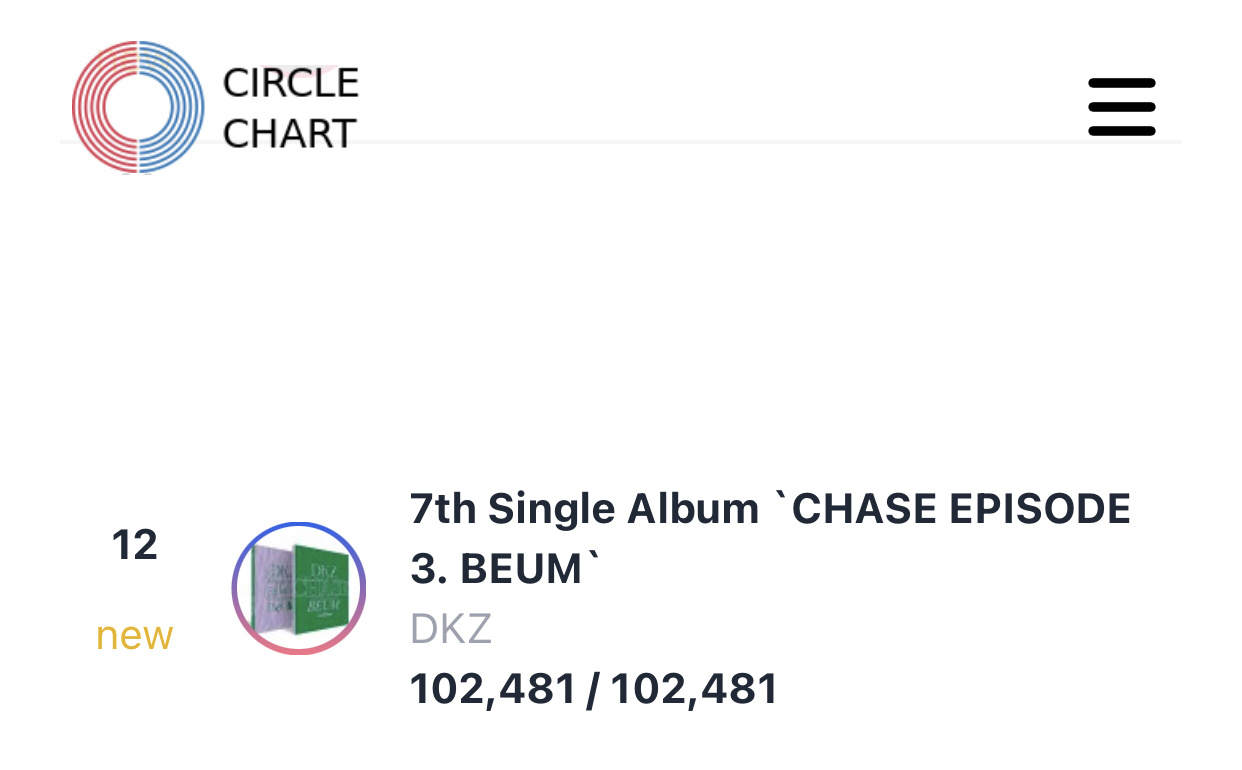Click the yellow 'new' rank status label
This screenshot has width=1242, height=770.
(x=135, y=636)
